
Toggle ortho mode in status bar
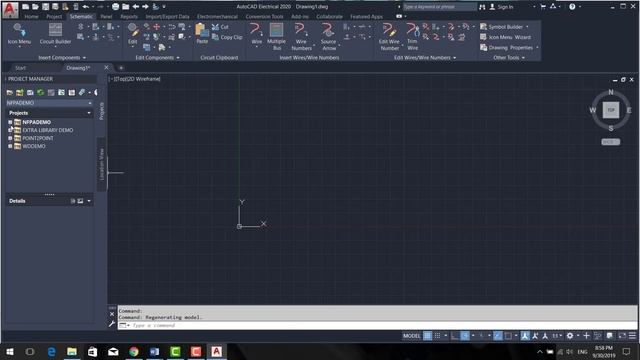click(455, 336)
